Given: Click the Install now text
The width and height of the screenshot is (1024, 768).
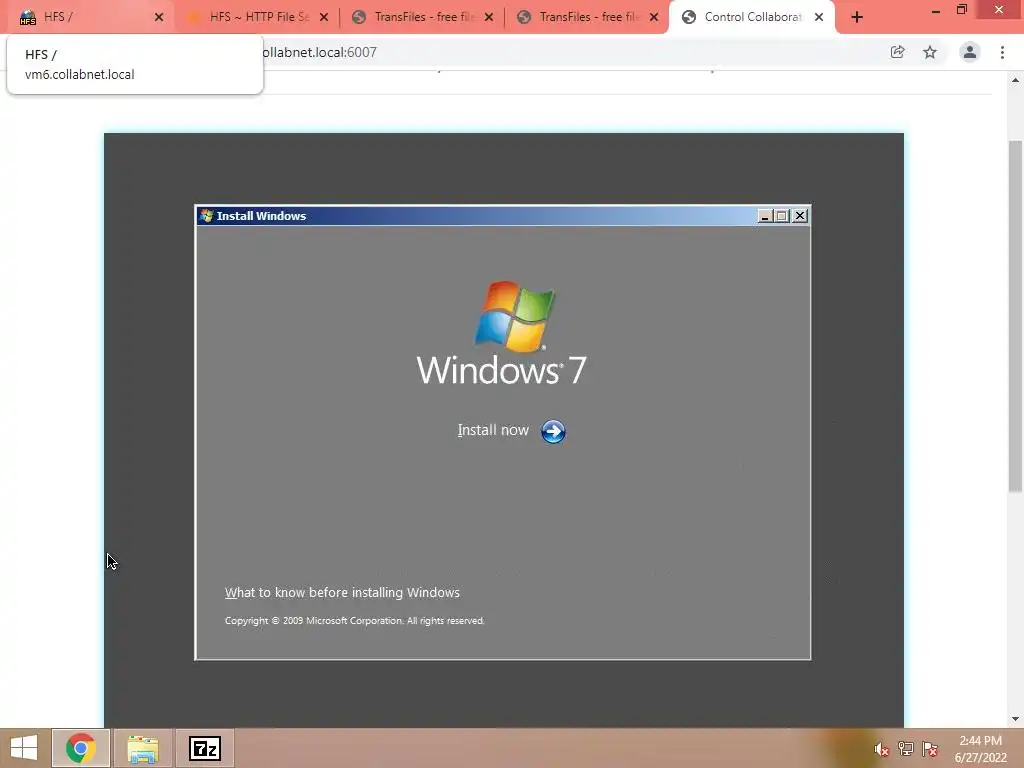Looking at the screenshot, I should click(493, 430).
